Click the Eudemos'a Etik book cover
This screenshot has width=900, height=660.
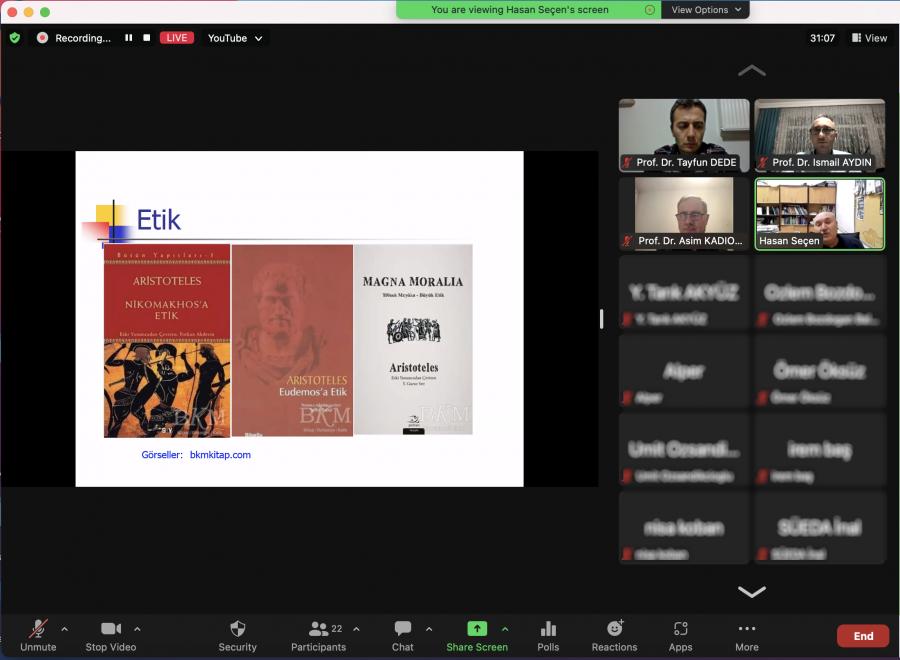pos(293,340)
